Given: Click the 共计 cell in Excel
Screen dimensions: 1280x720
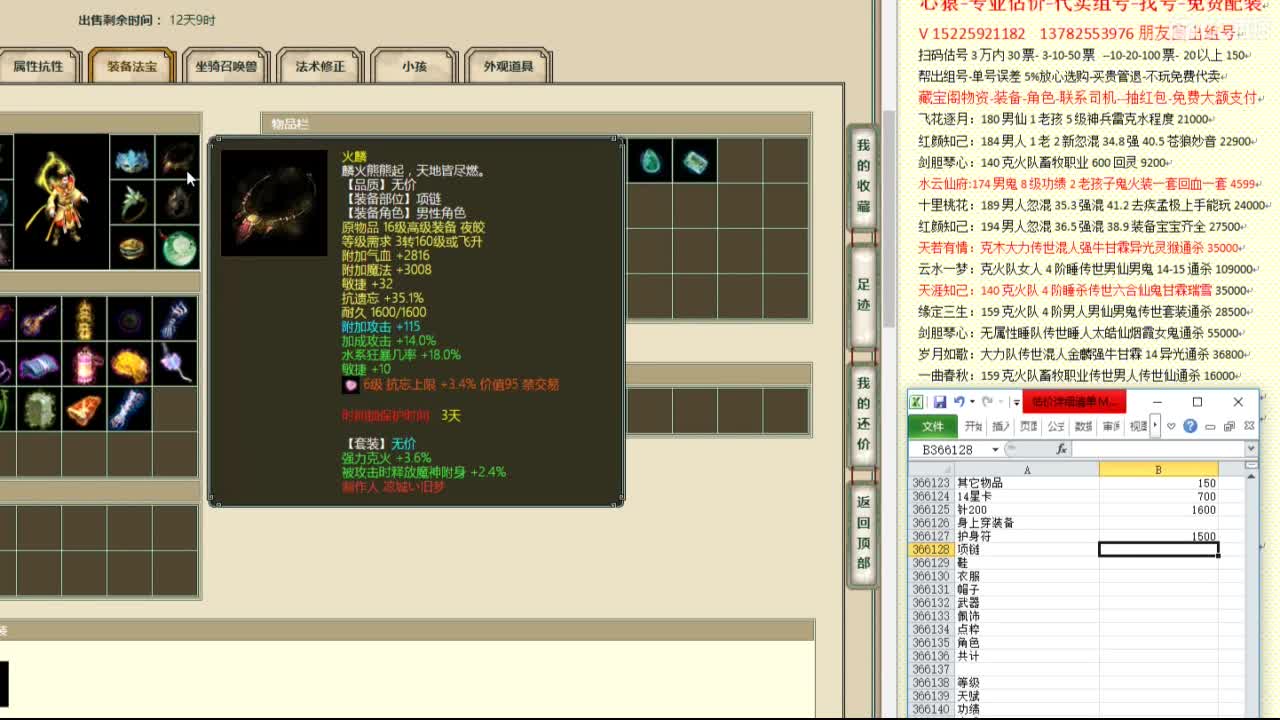Looking at the screenshot, I should click(1027, 657).
